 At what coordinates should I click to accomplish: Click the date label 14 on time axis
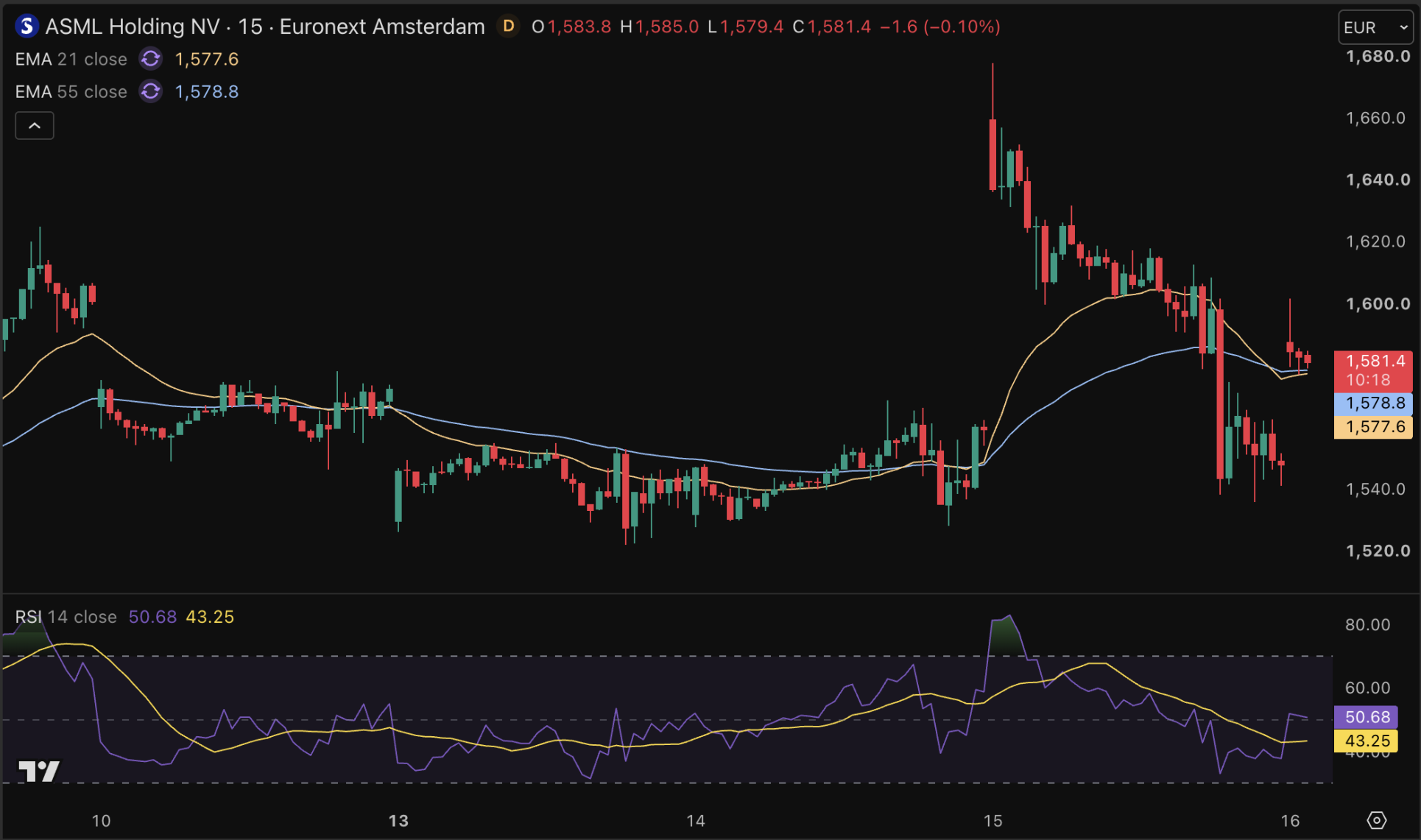pyautogui.click(x=695, y=820)
